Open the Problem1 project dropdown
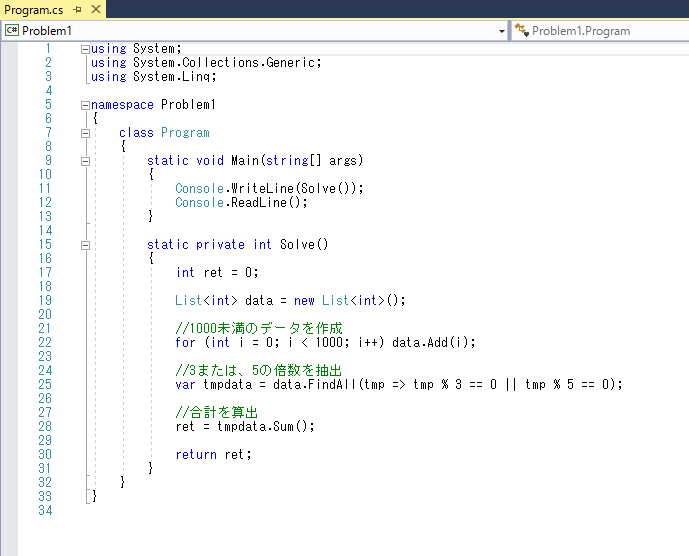Screen dimensions: 689x556 coord(501,31)
